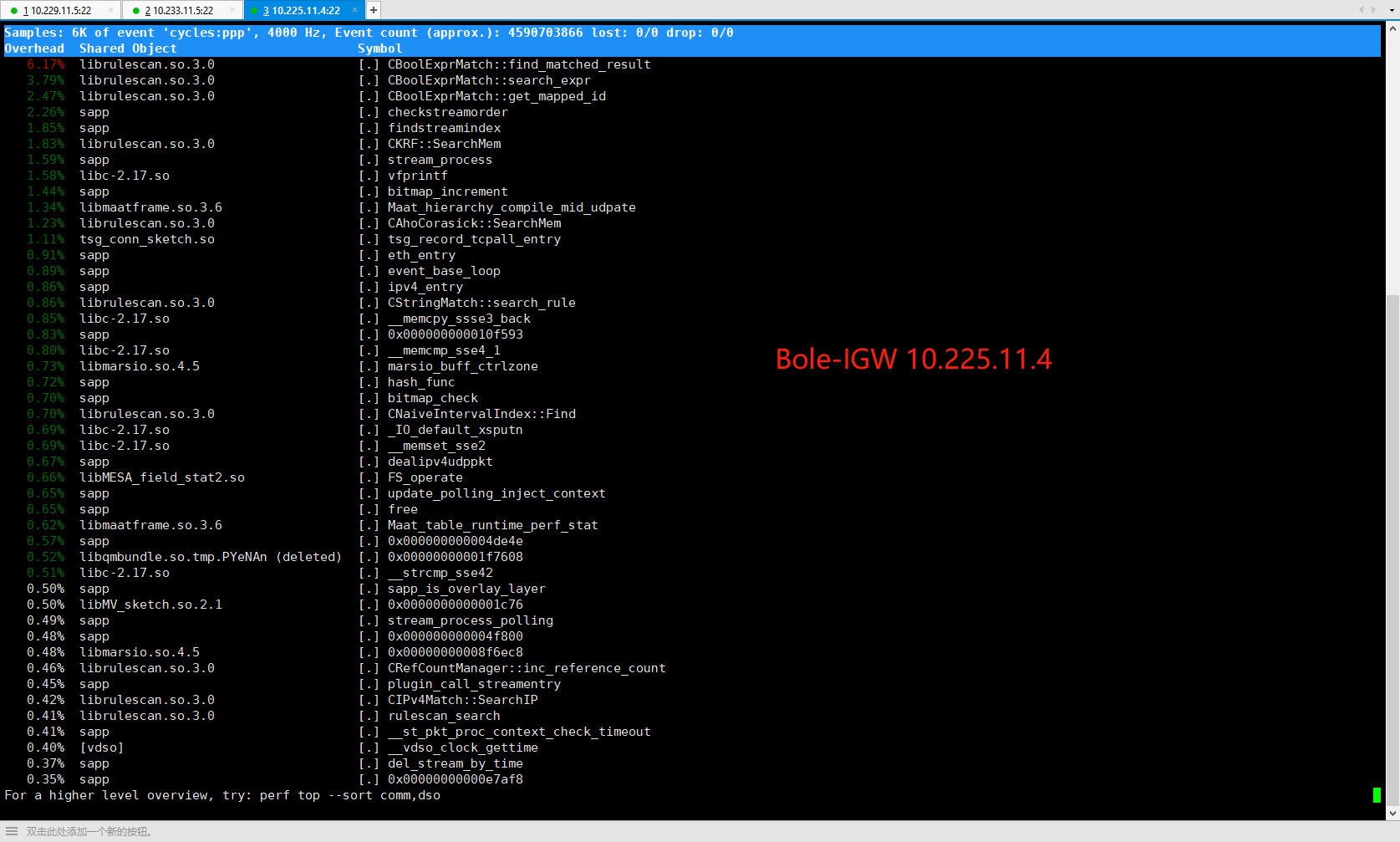
Task: Click the scrollbar down arrow
Action: (x=1392, y=812)
